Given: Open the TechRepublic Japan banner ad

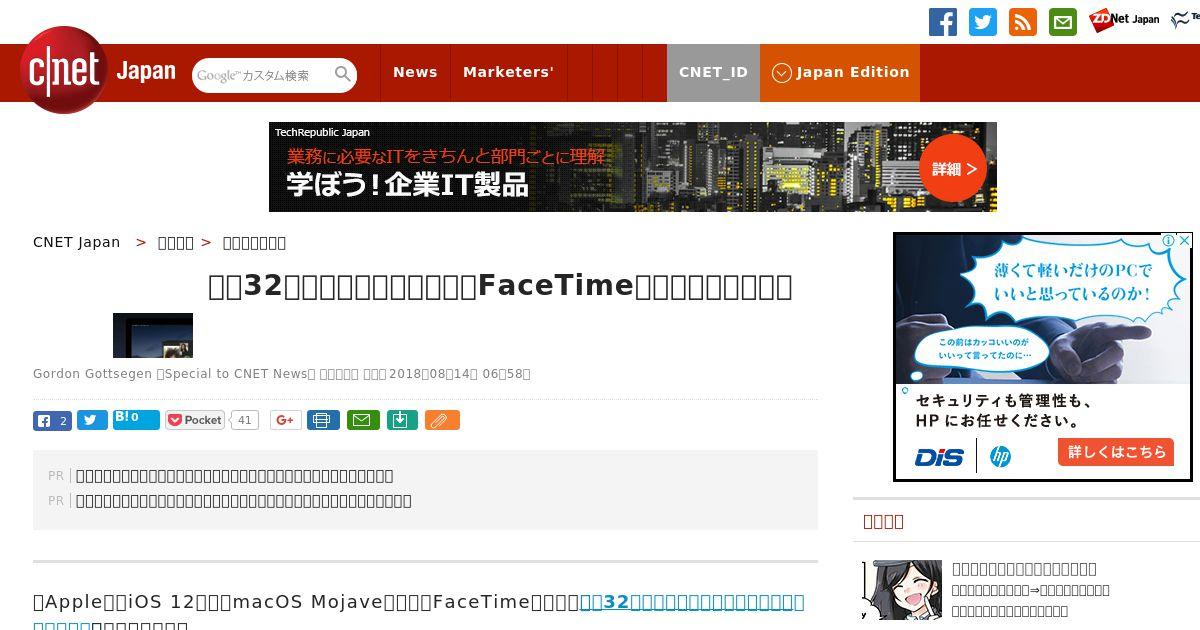Looking at the screenshot, I should point(633,167).
